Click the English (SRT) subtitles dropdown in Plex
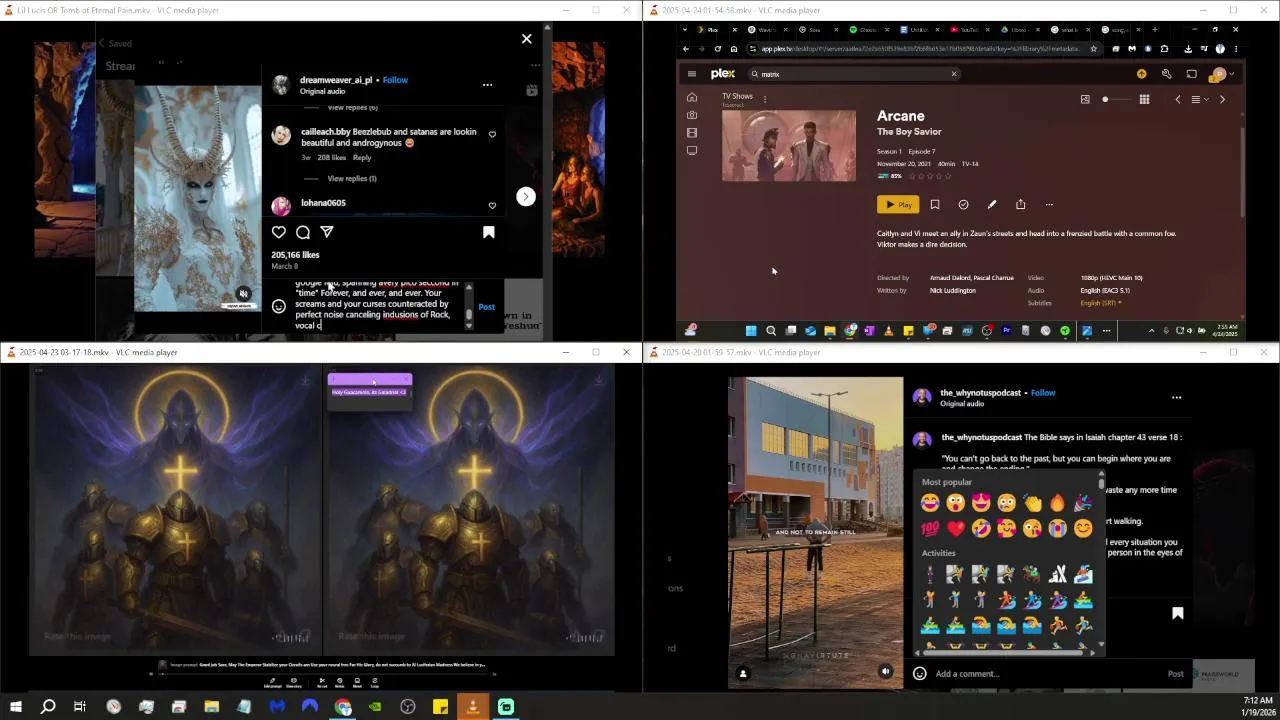The image size is (1280, 720). click(1101, 303)
